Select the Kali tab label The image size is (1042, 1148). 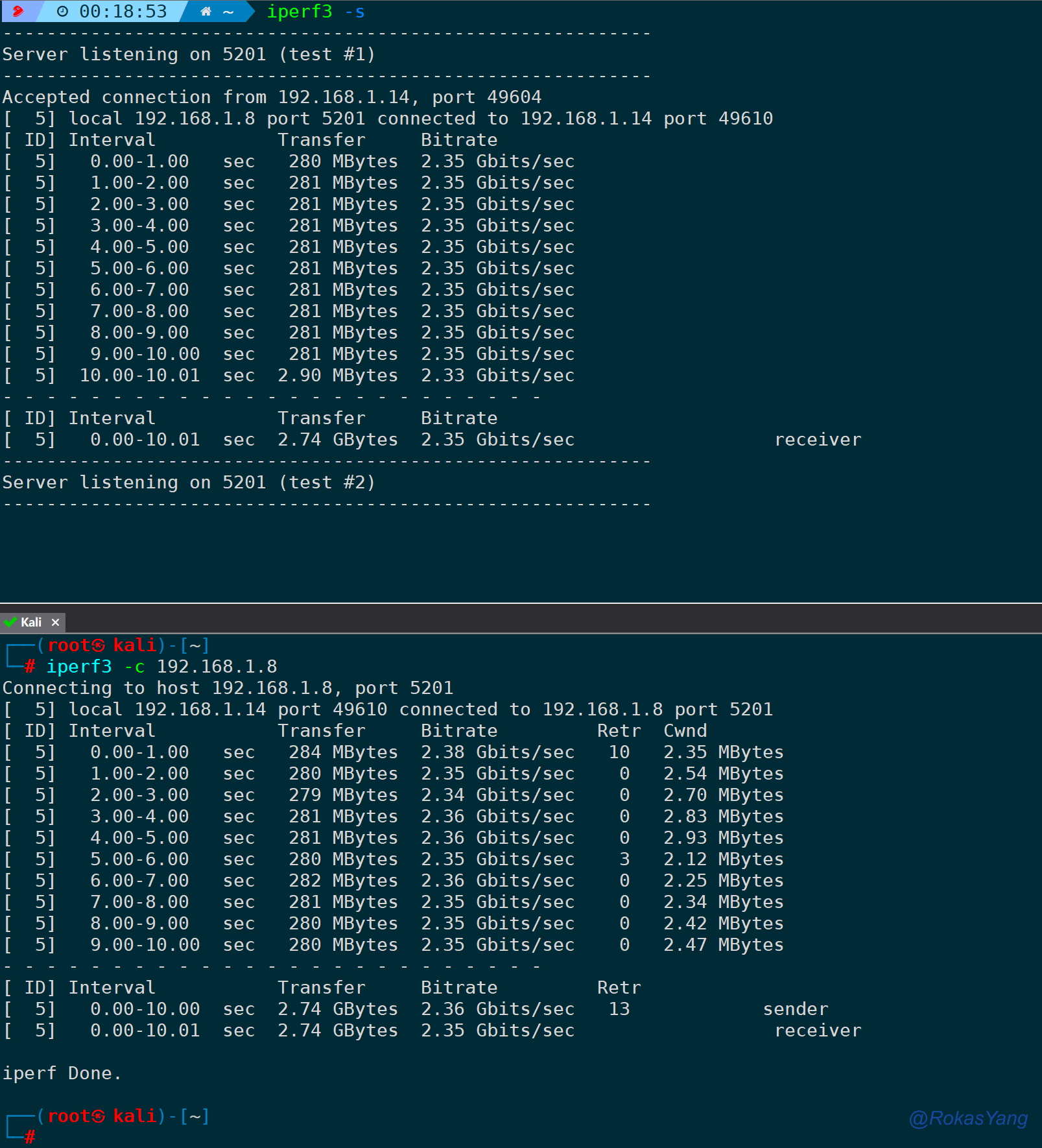click(x=31, y=623)
